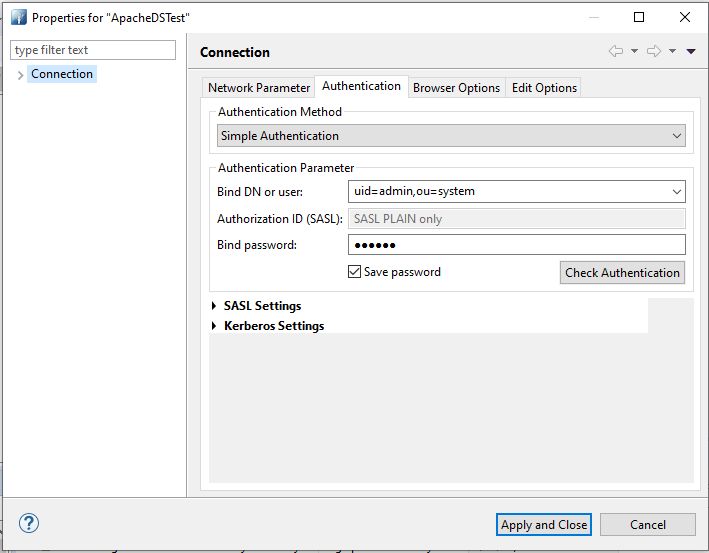Open the Bind DN or user combo box
Image resolution: width=709 pixels, height=553 pixels.
(517, 192)
